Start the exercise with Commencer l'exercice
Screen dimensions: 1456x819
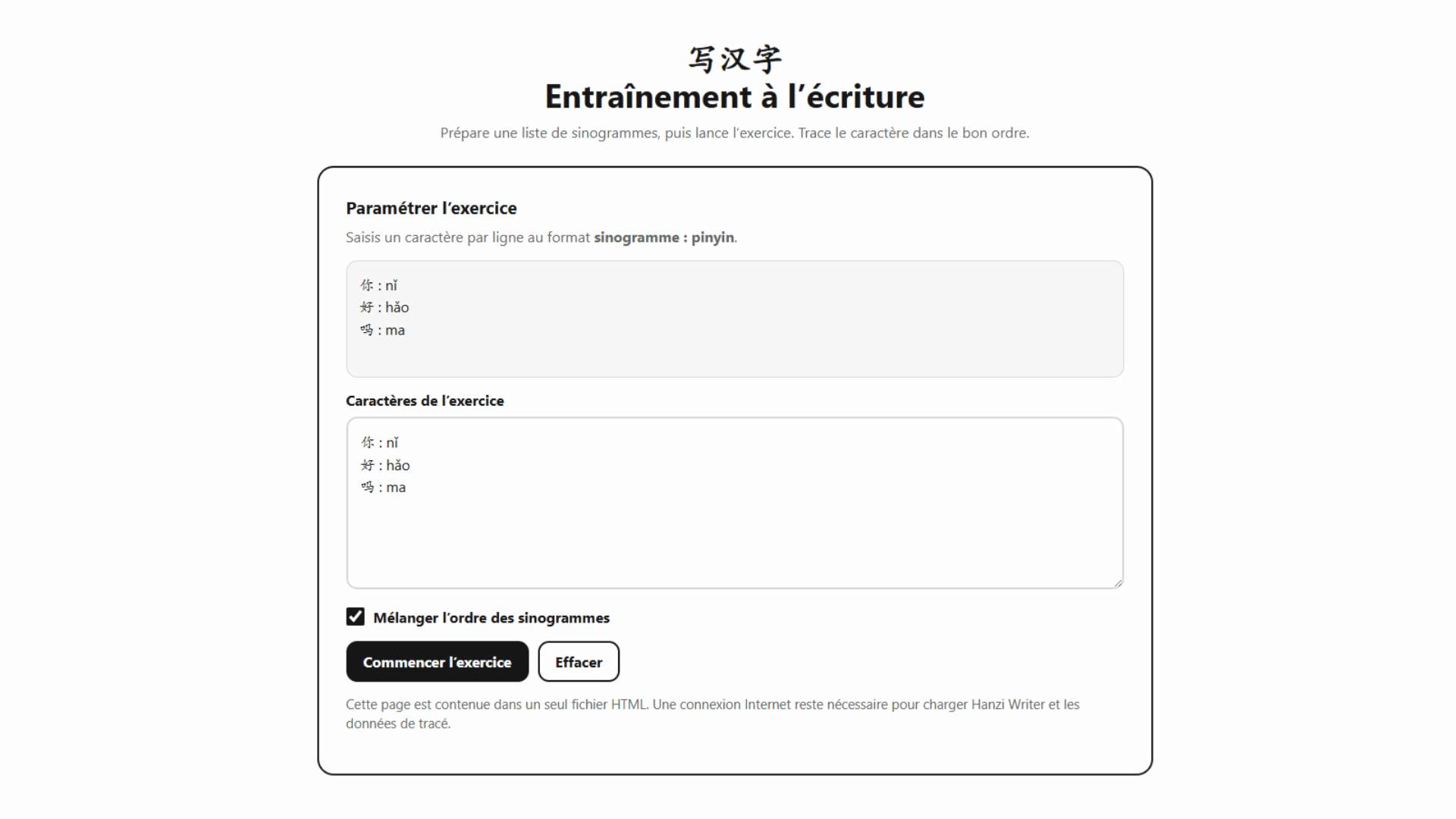437,661
